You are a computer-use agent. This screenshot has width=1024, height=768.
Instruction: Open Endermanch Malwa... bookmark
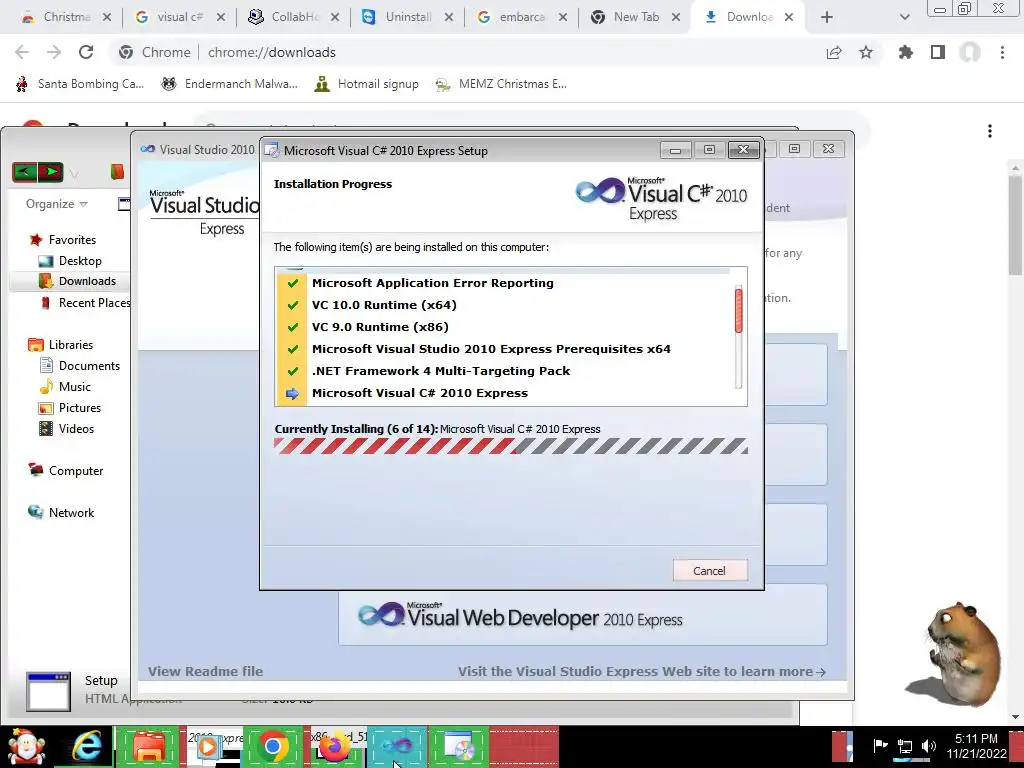coord(229,84)
